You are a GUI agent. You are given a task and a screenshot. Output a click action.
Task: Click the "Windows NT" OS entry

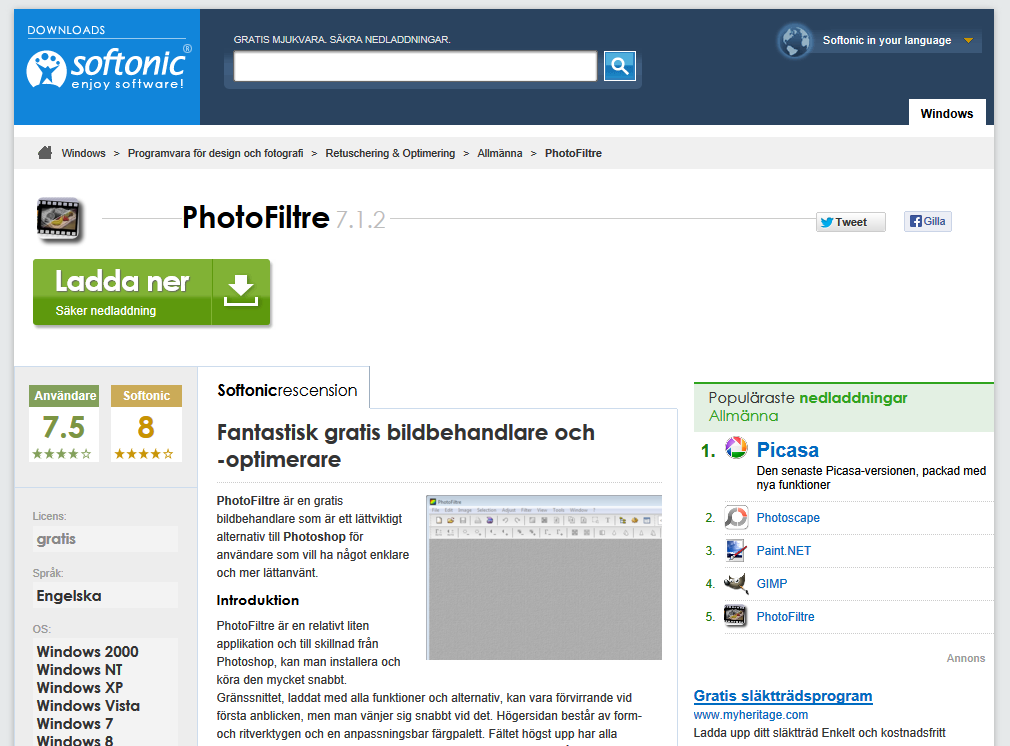click(79, 670)
